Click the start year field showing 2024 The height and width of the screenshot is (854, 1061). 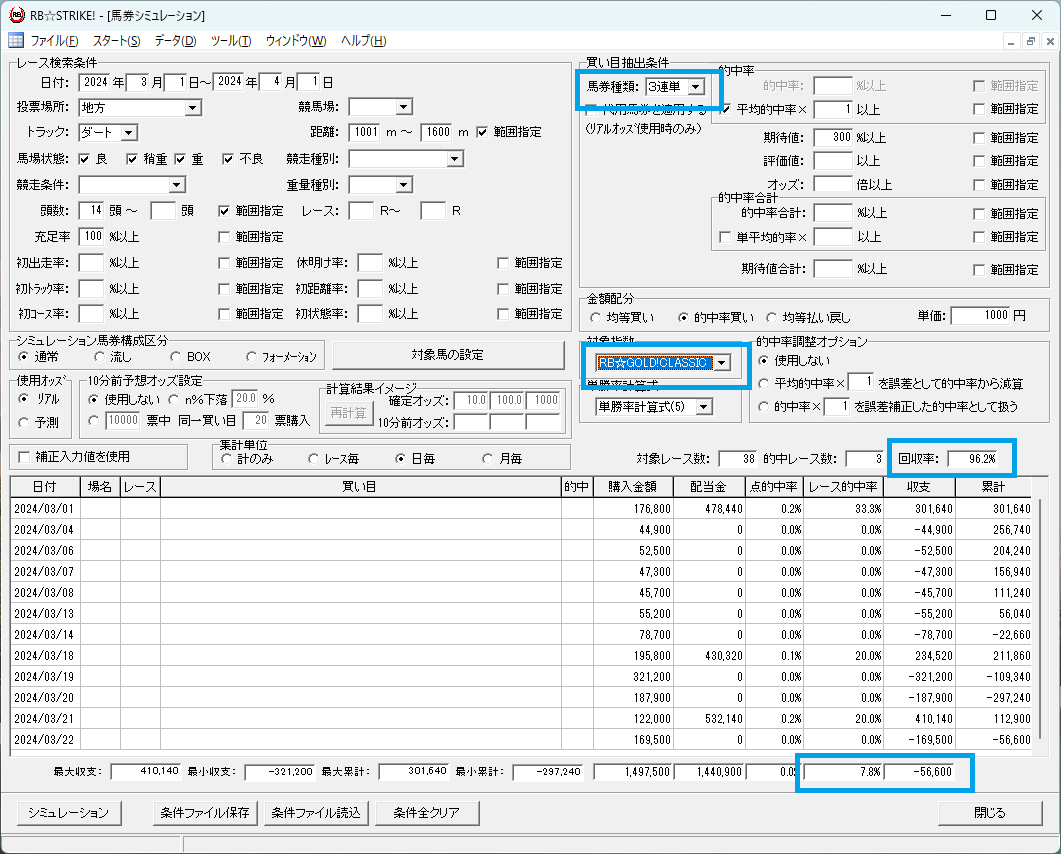pyautogui.click(x=93, y=82)
